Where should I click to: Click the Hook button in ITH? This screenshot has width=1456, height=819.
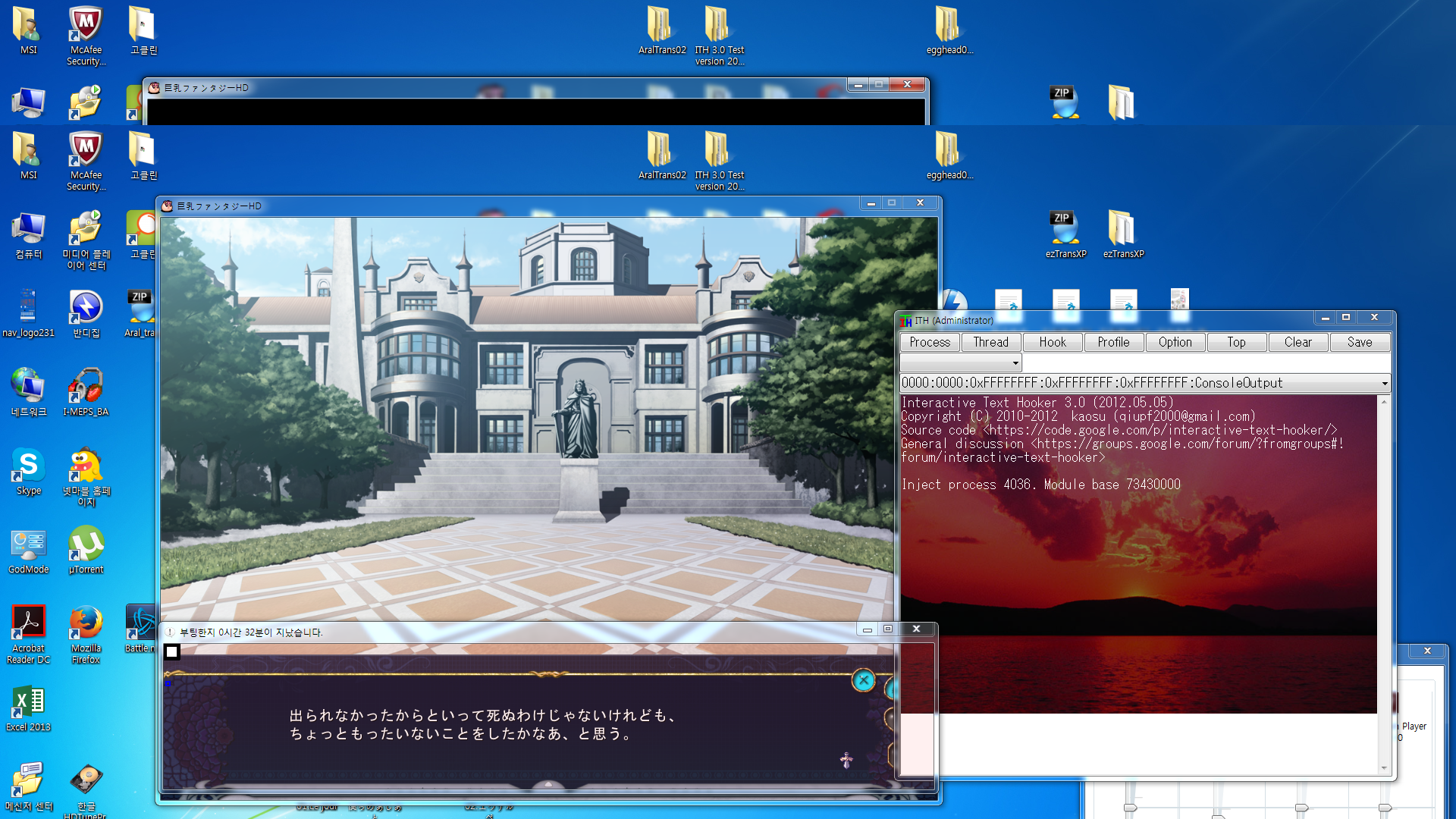1052,342
